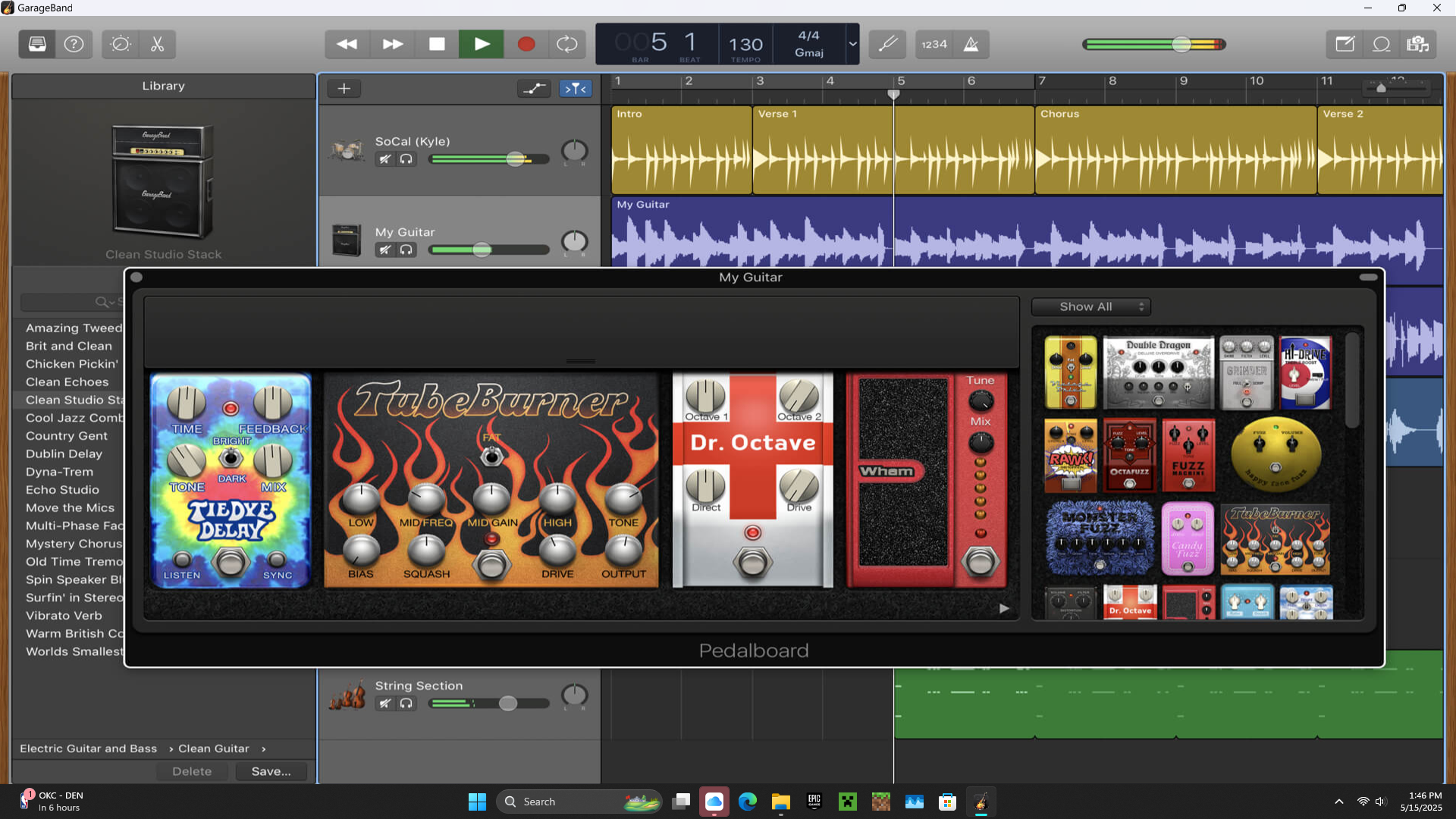The width and height of the screenshot is (1456, 819).
Task: Open the Media Browser button
Action: pos(1418,44)
